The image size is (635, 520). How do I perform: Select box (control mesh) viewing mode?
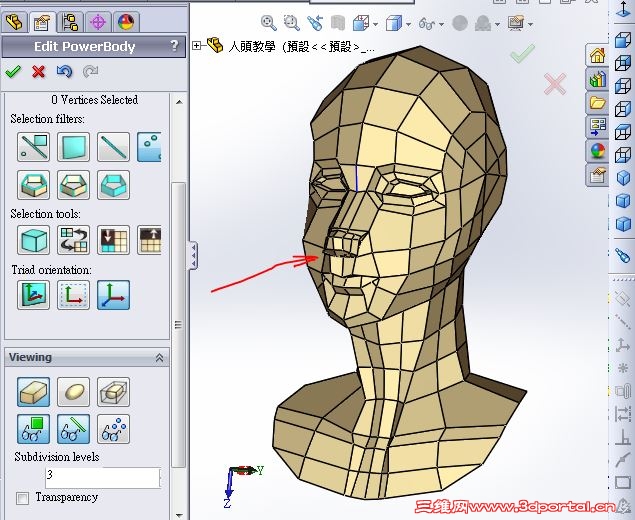pos(34,392)
